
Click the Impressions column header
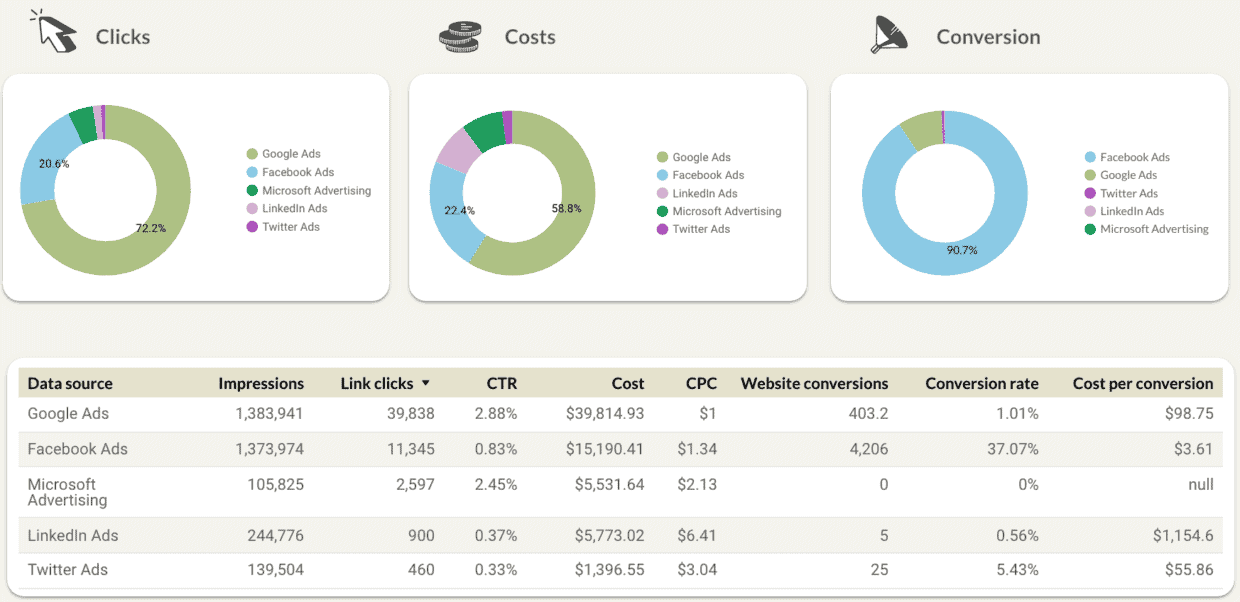[261, 383]
